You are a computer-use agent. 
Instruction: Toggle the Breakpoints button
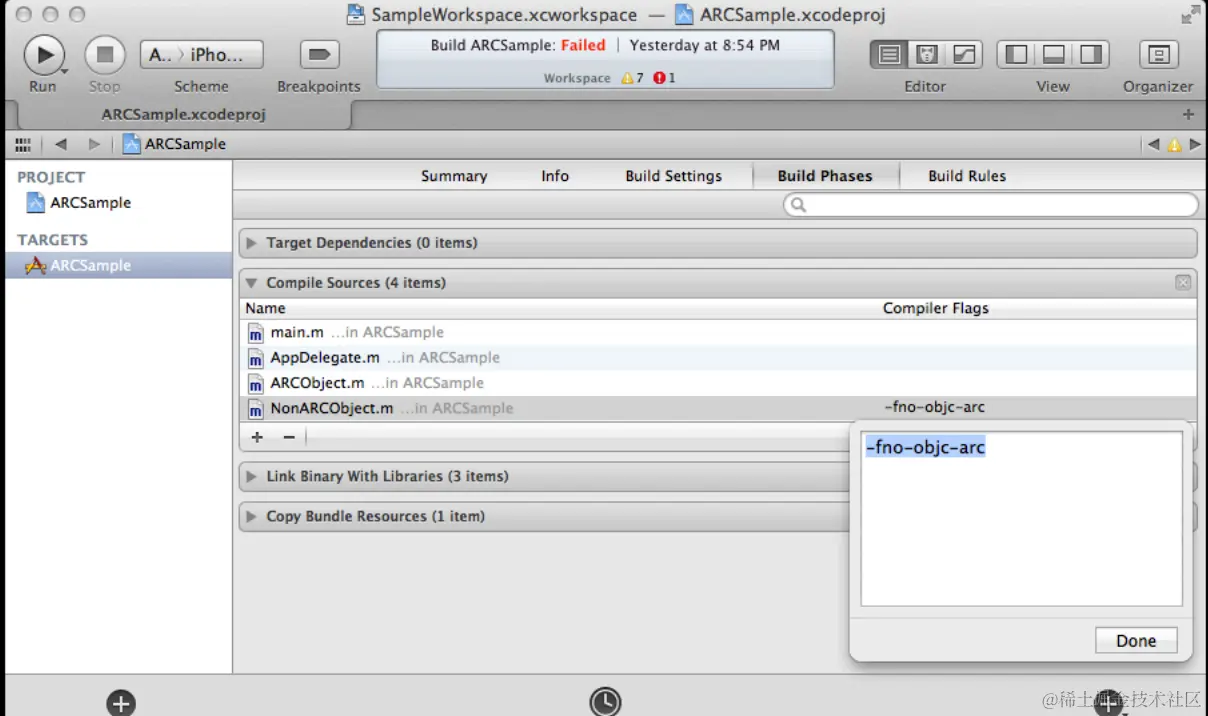(x=319, y=55)
